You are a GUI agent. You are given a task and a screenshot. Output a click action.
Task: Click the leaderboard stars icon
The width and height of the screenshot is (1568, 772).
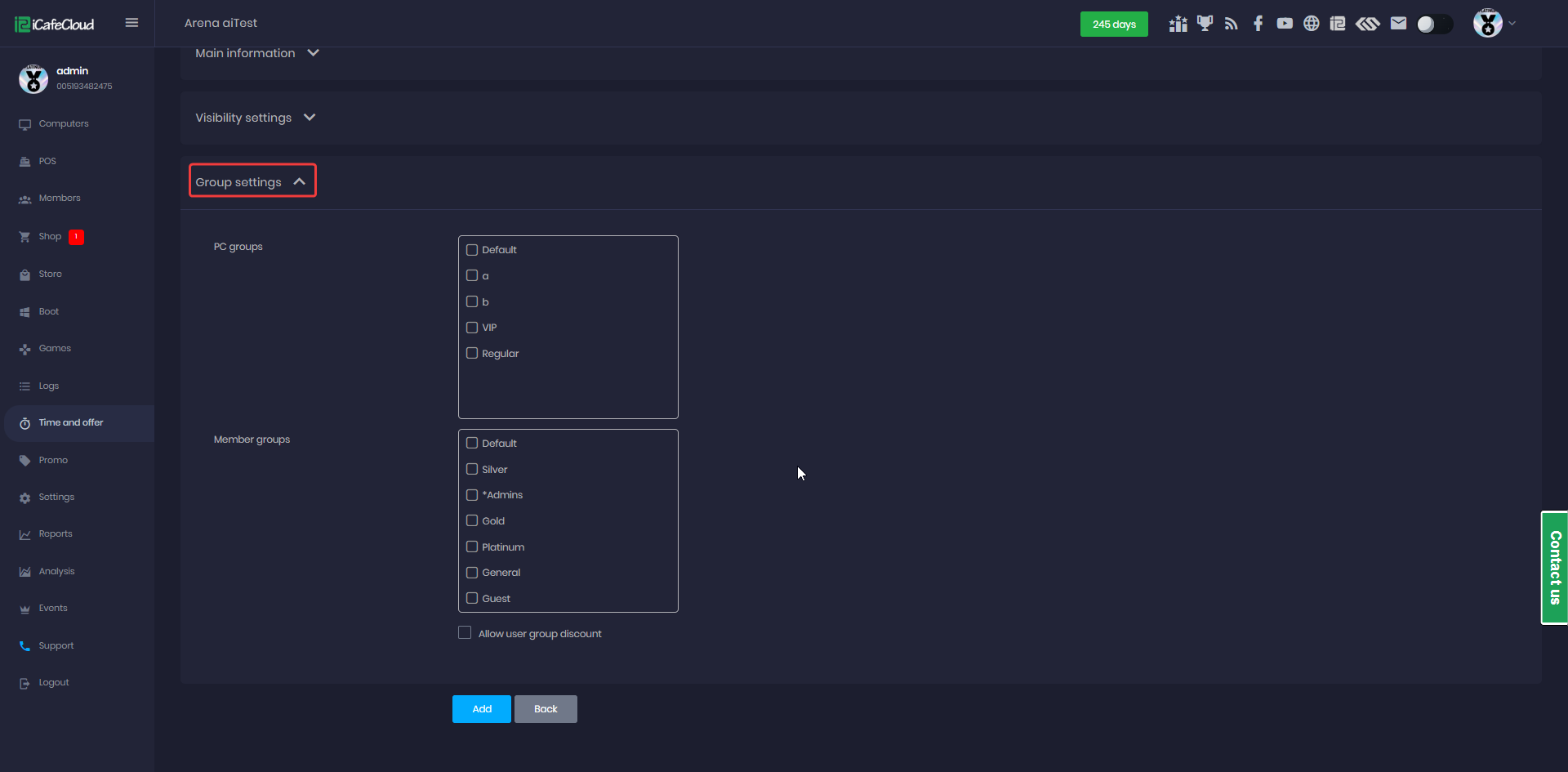point(1178,24)
